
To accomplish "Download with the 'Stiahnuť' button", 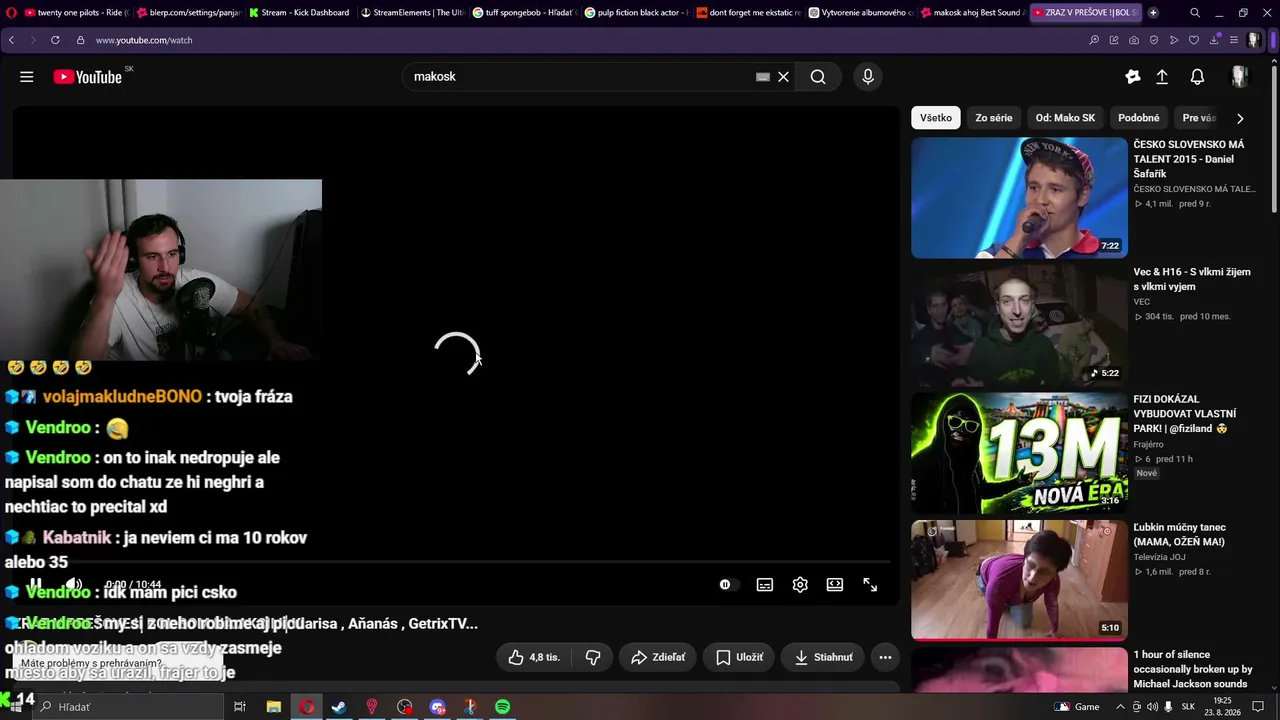I will (823, 657).
